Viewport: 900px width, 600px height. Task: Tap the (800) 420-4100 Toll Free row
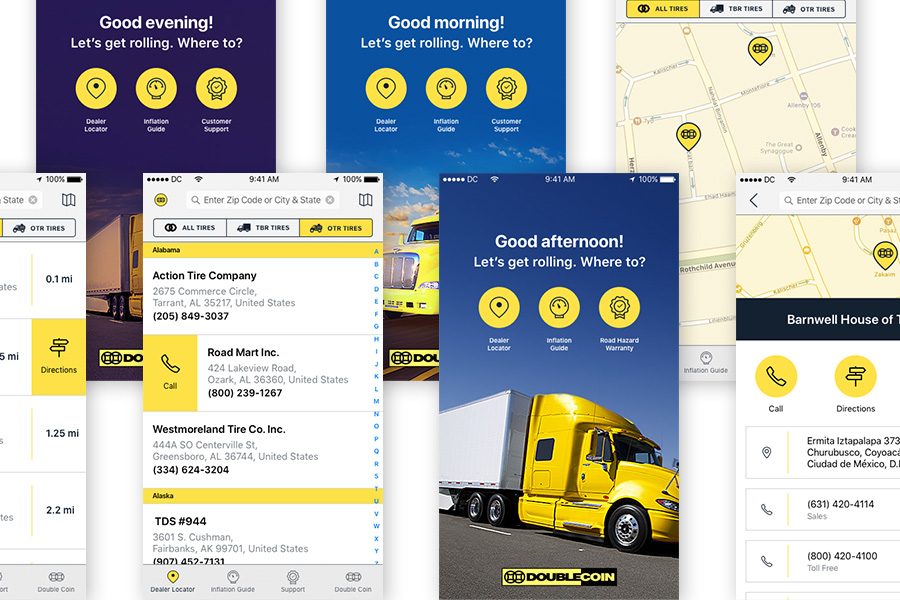pos(823,561)
